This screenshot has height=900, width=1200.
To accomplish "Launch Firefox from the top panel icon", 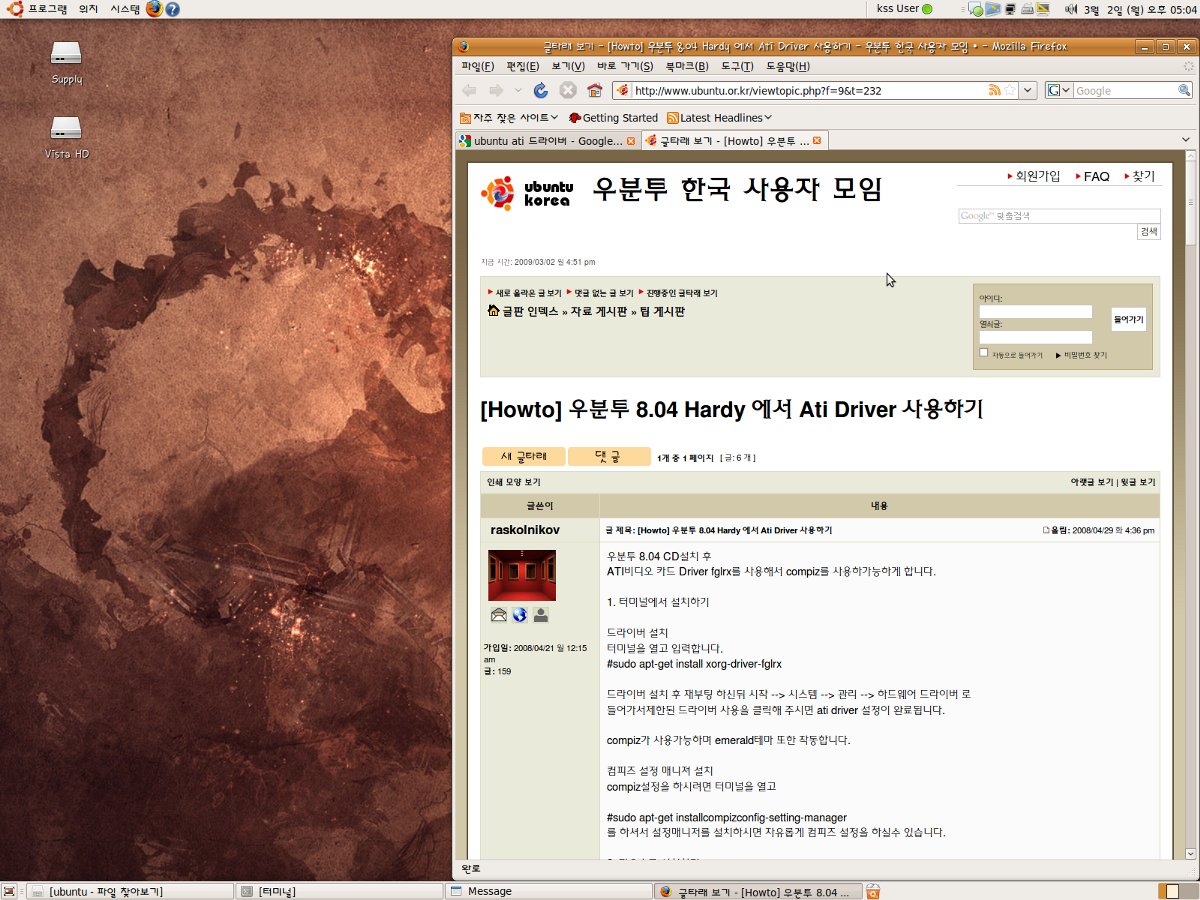I will pyautogui.click(x=153, y=9).
